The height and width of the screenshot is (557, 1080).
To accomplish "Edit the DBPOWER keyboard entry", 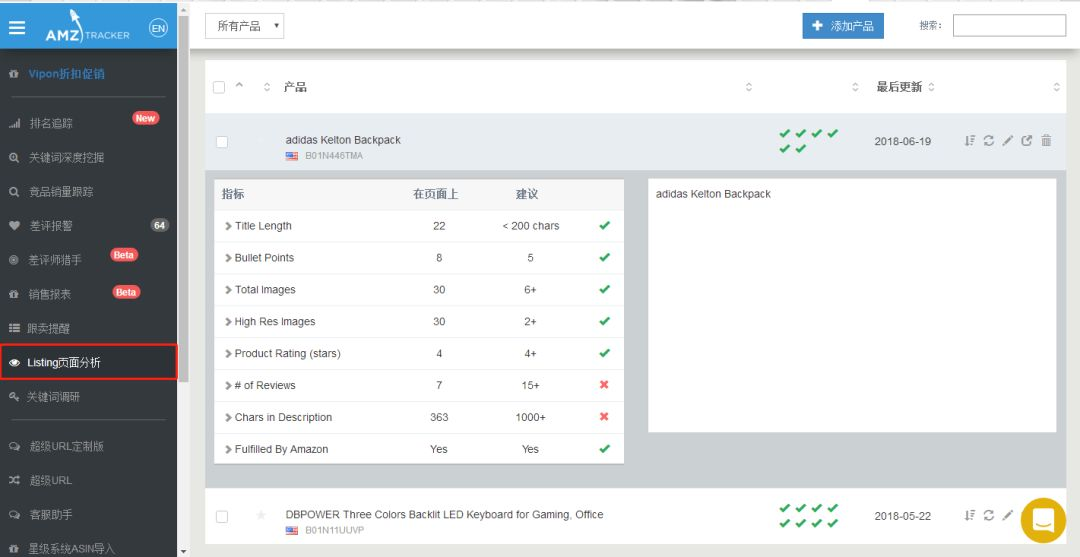I will (1008, 515).
